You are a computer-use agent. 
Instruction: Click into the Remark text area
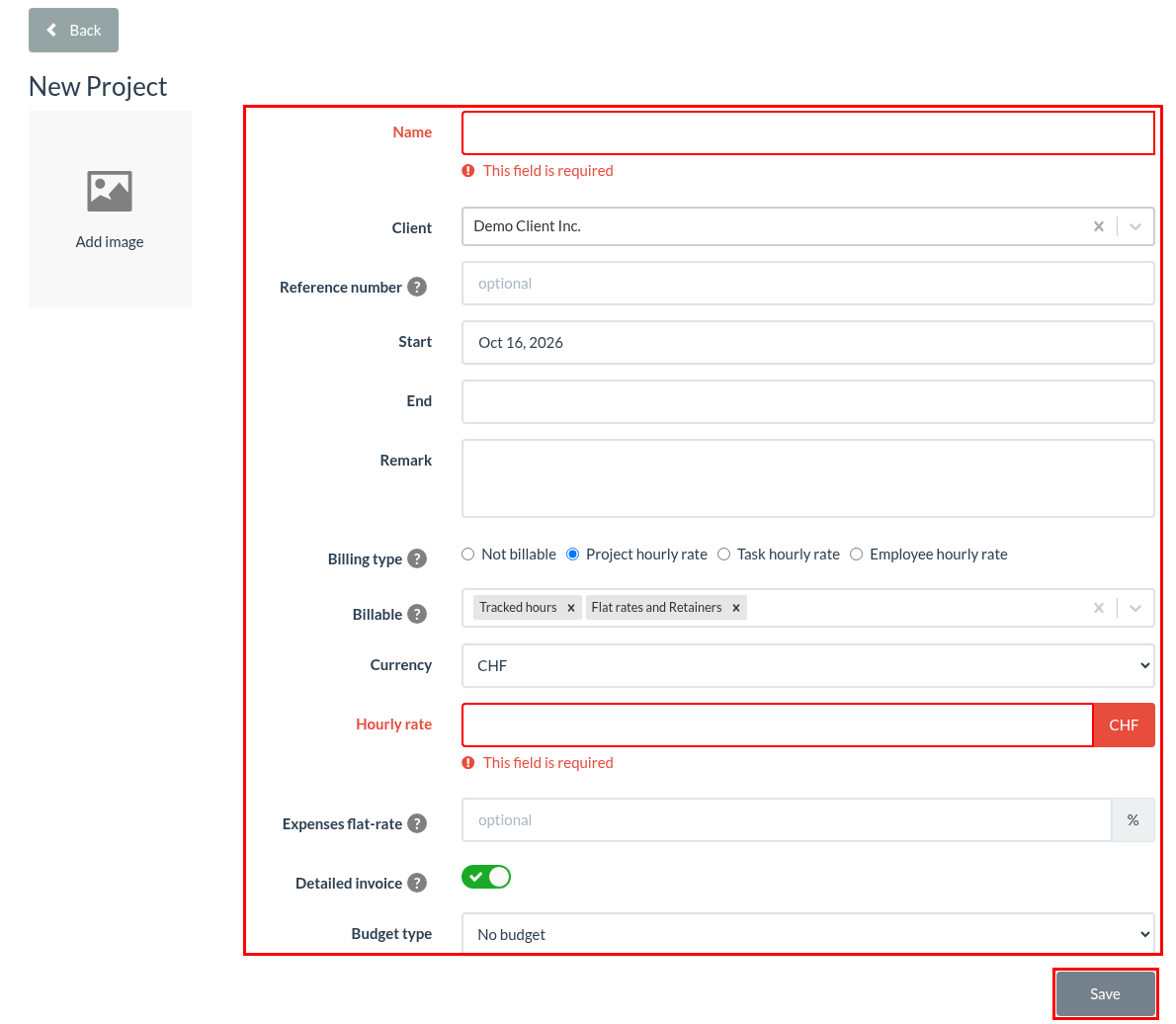pos(807,478)
